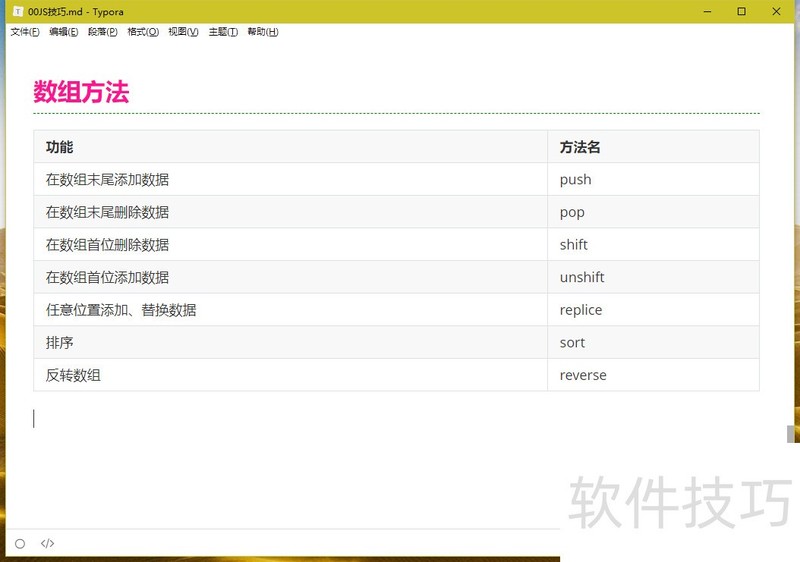Open the 帮助 (Help) menu
Screen dimensions: 800x562
pos(262,32)
